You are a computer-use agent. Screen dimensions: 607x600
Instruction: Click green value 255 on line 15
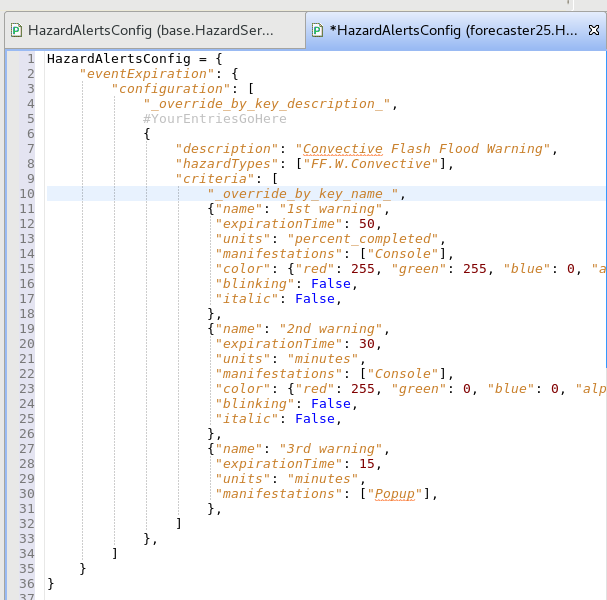[475, 269]
